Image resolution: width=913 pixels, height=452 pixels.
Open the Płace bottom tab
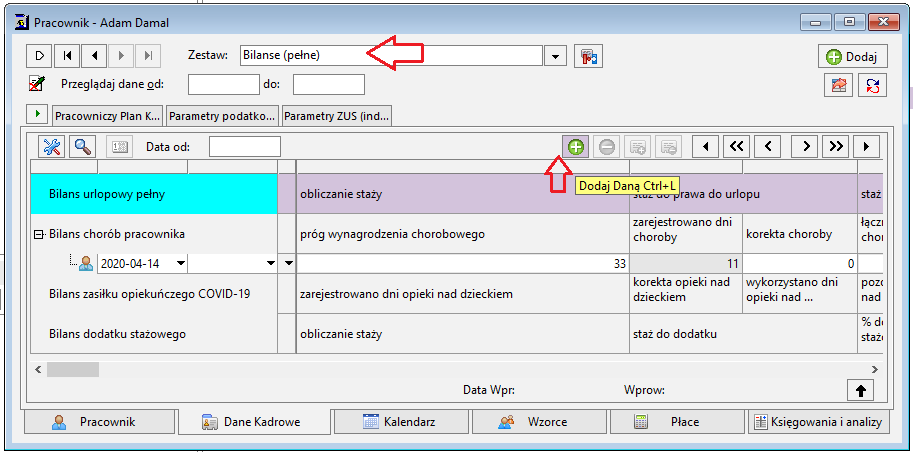(677, 422)
